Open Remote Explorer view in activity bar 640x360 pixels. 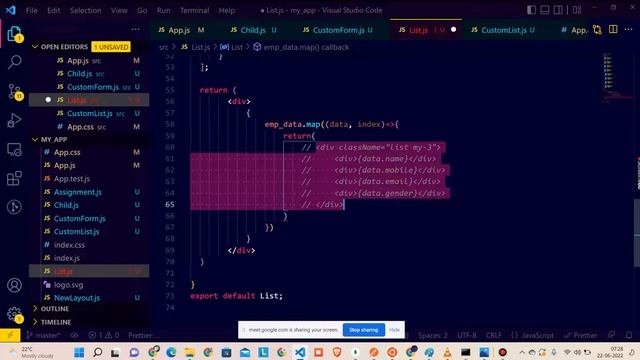(x=14, y=150)
